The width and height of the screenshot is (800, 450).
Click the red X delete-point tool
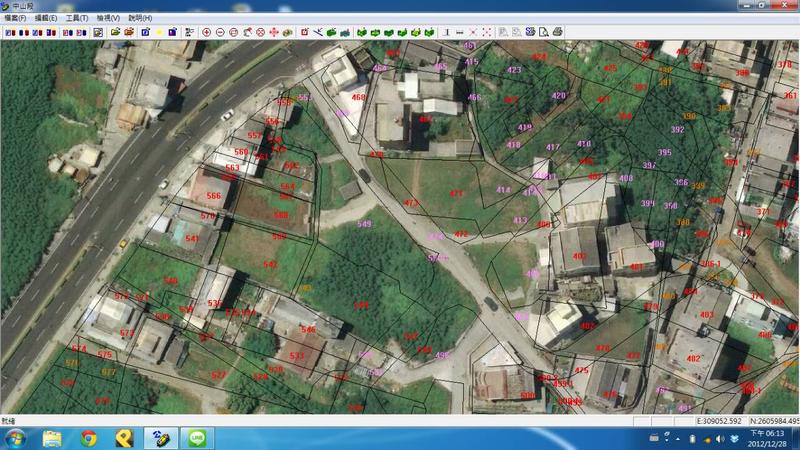pos(473,32)
